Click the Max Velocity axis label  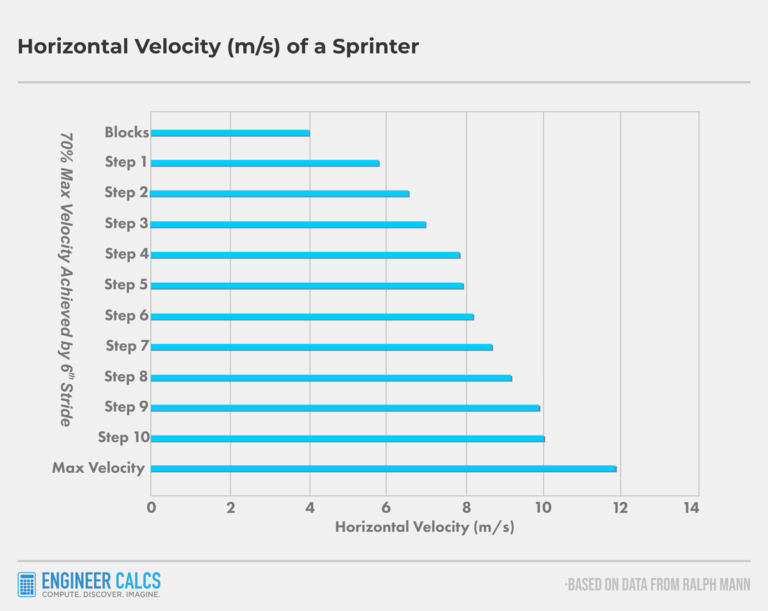click(98, 468)
